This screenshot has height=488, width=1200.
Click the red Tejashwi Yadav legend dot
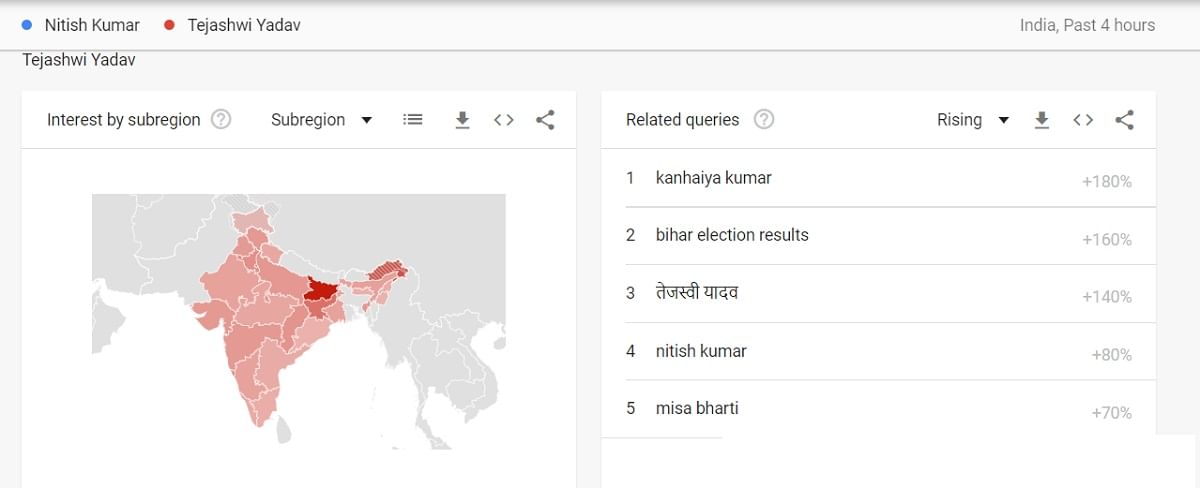click(169, 25)
